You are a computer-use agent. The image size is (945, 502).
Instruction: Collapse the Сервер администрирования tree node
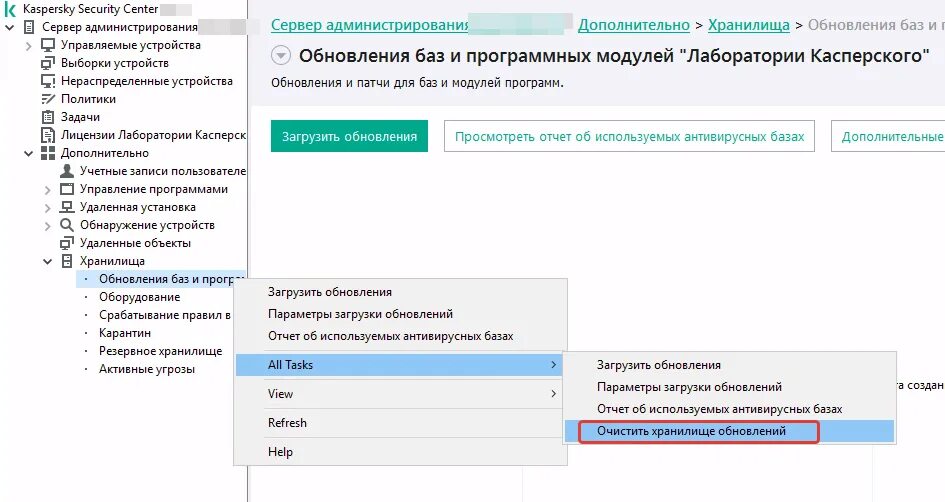10,27
